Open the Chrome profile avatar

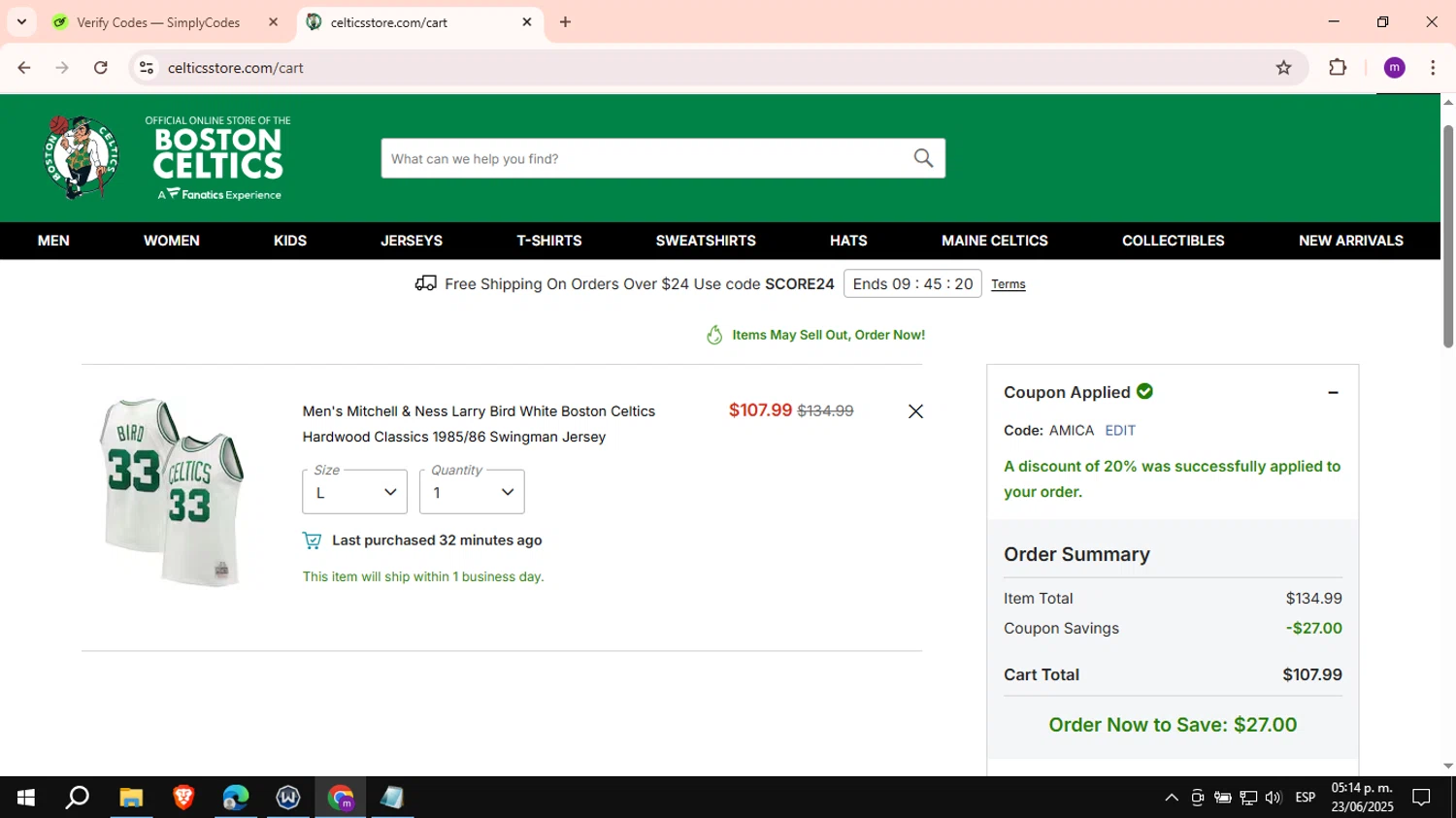click(x=1394, y=68)
